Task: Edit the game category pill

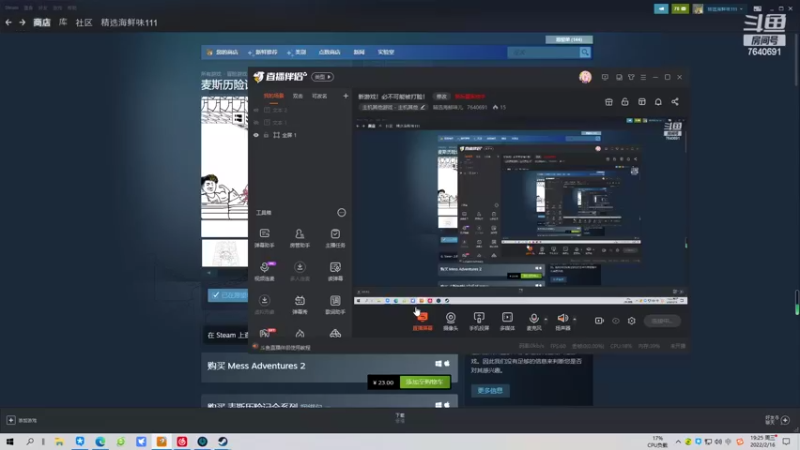Action: pyautogui.click(x=393, y=107)
